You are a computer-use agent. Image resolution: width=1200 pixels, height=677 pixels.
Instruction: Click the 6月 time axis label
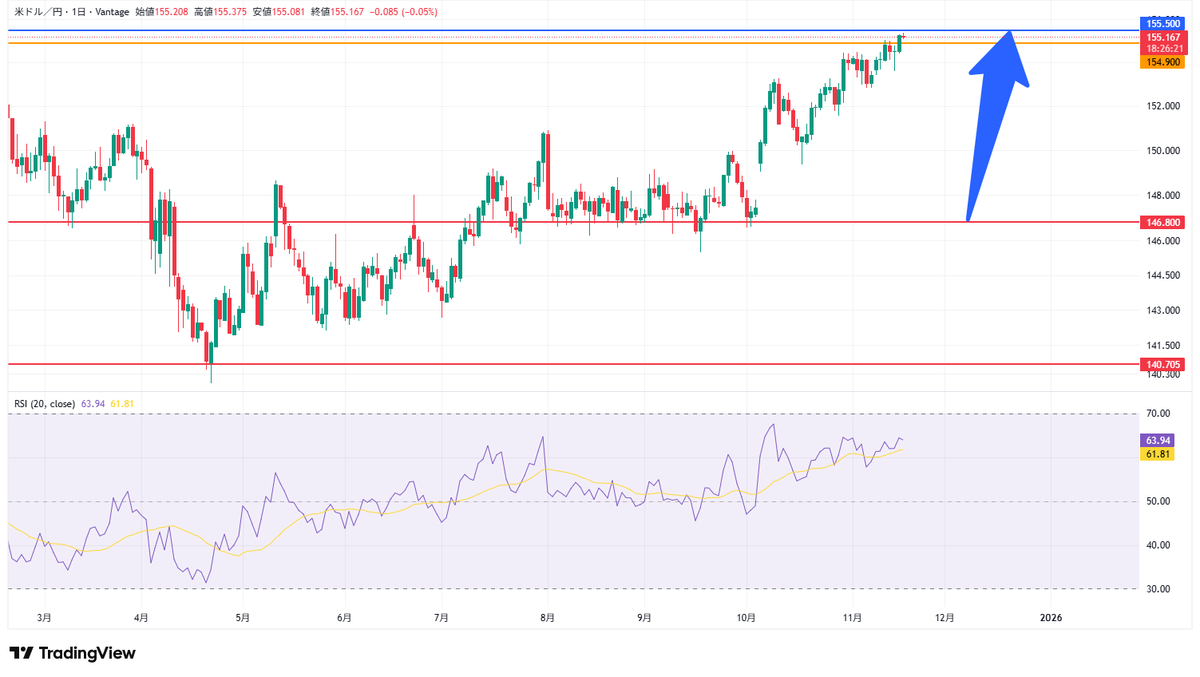[345, 618]
